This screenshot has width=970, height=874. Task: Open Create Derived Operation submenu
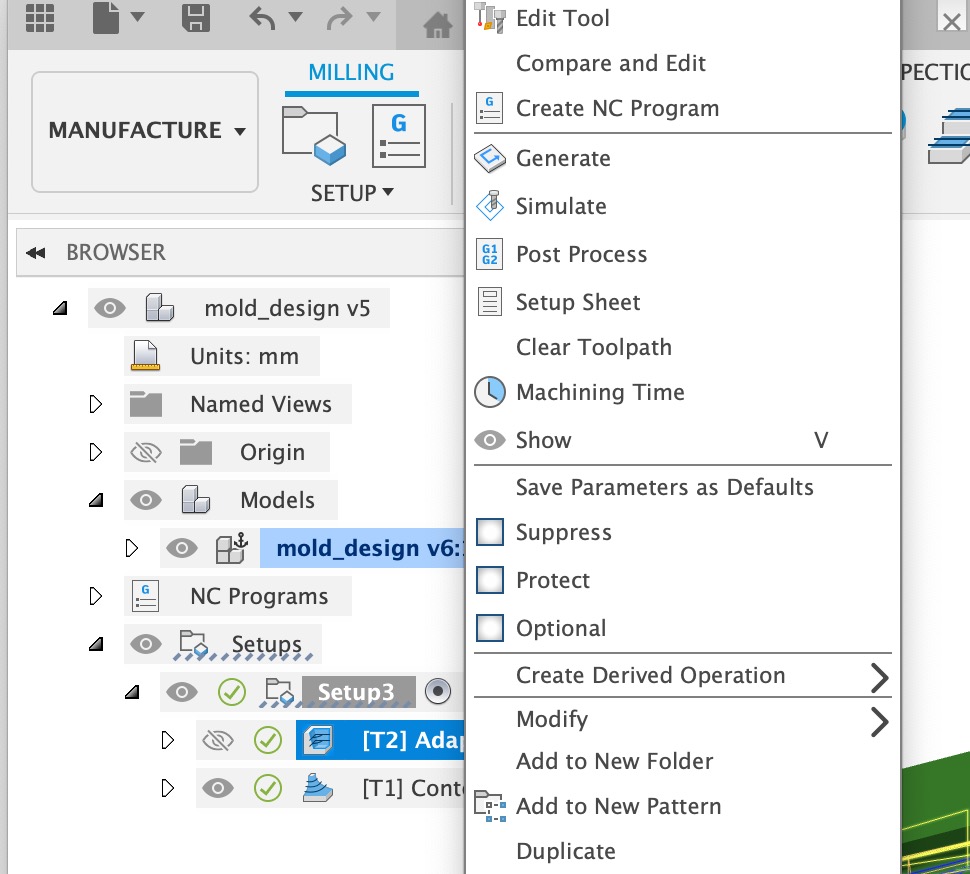pyautogui.click(x=682, y=675)
